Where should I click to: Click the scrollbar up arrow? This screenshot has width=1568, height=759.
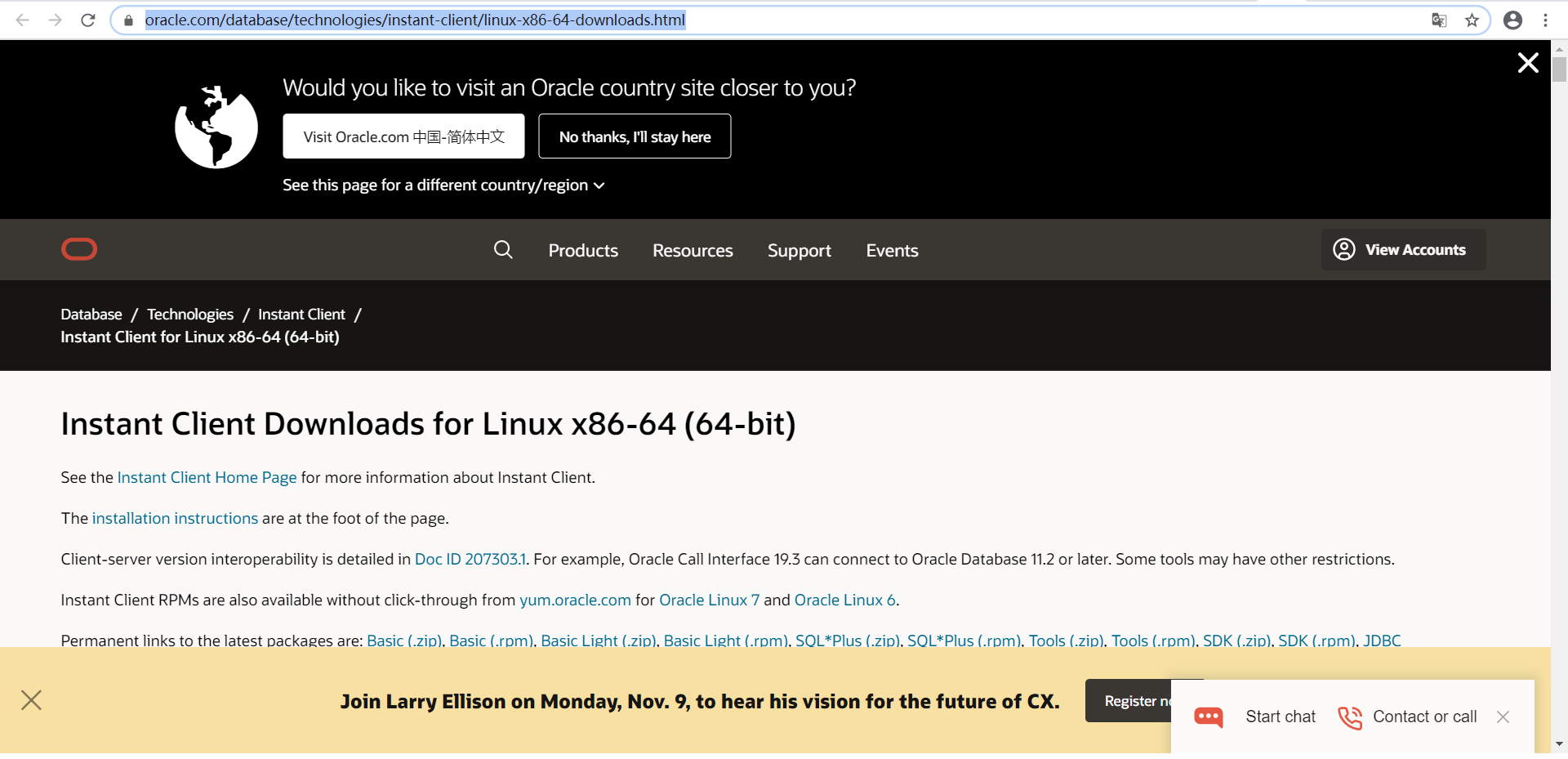pos(1559,48)
